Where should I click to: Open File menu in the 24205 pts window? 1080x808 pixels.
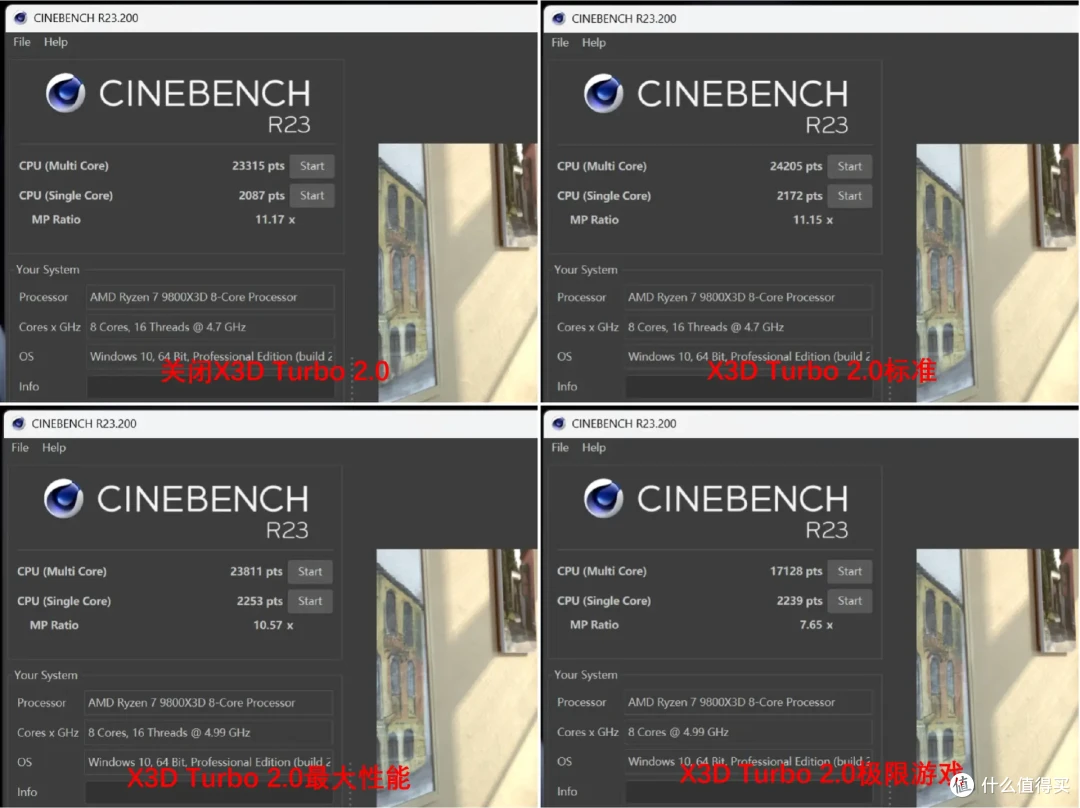560,43
